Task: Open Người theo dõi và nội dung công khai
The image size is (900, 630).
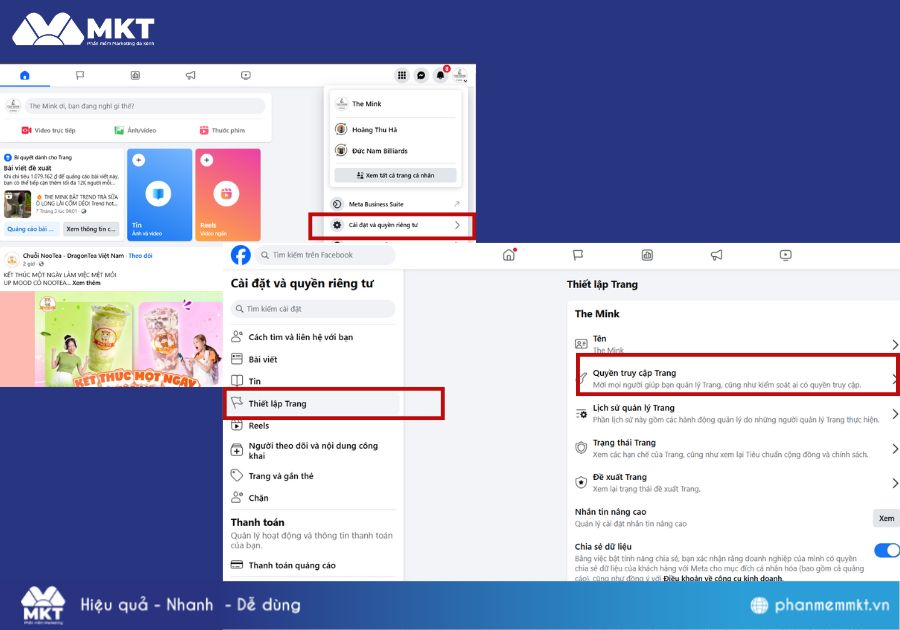Action: (x=313, y=450)
